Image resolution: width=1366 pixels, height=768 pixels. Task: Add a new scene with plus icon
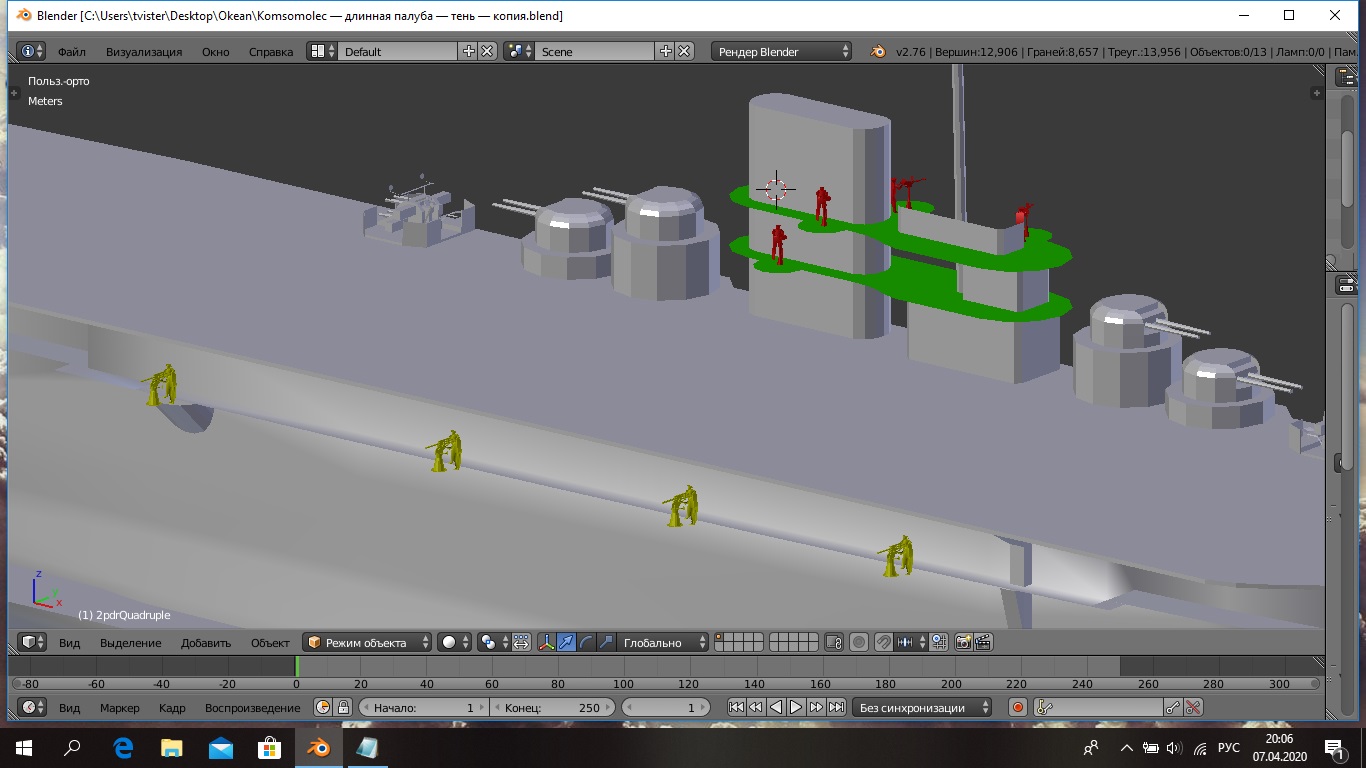point(666,51)
